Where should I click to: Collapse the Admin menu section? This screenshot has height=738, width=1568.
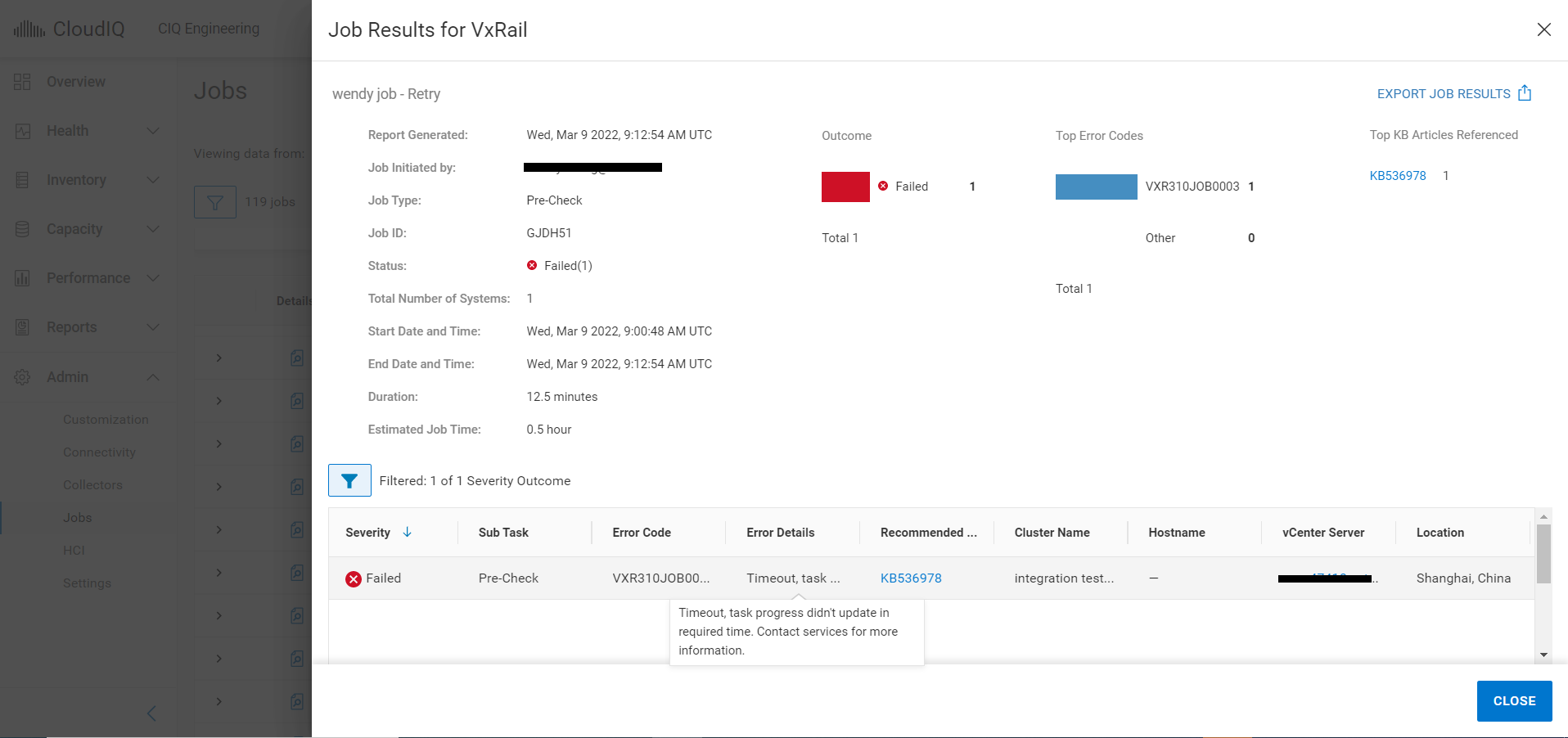pyautogui.click(x=152, y=377)
